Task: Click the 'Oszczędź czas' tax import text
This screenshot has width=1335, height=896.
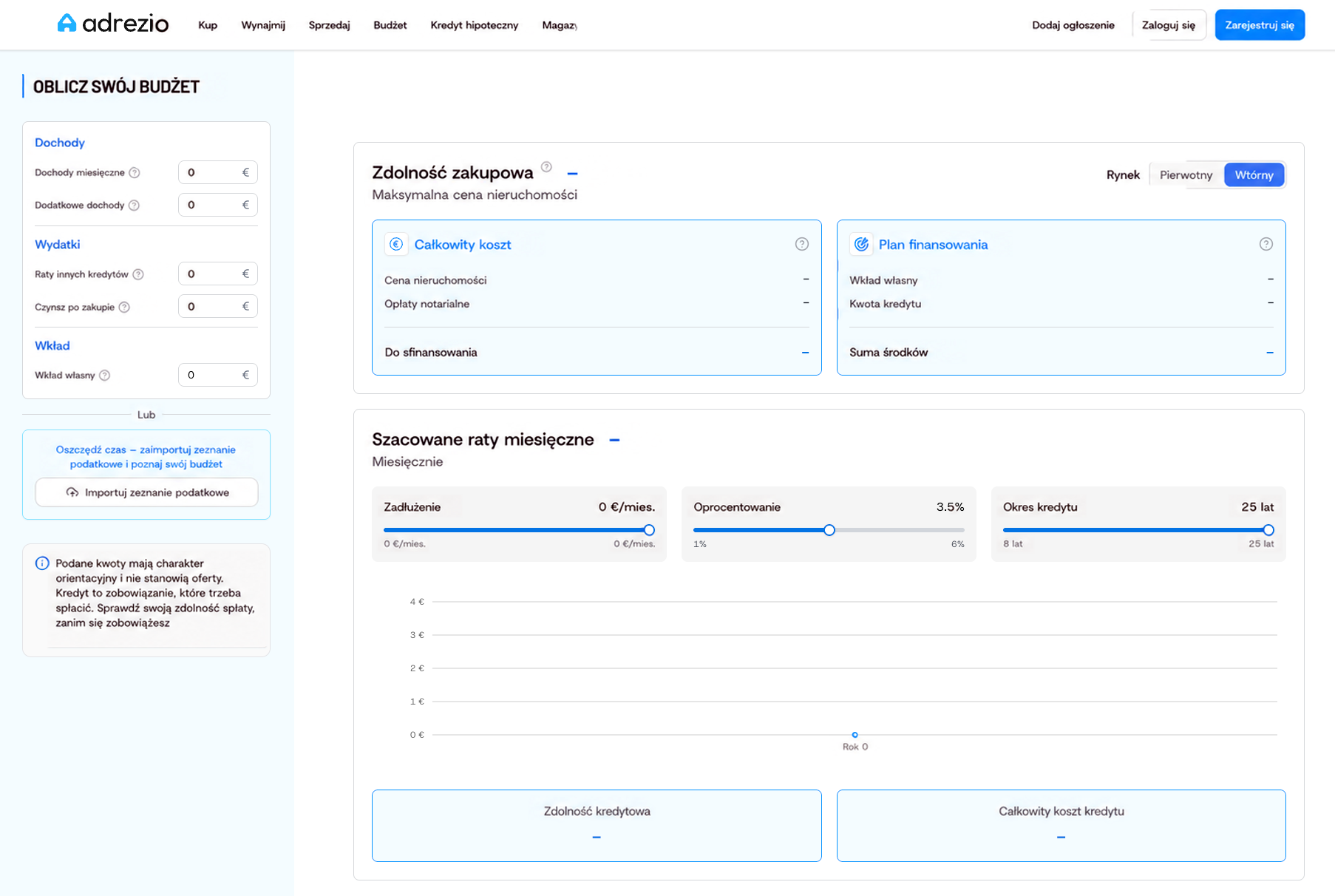Action: pos(146,457)
